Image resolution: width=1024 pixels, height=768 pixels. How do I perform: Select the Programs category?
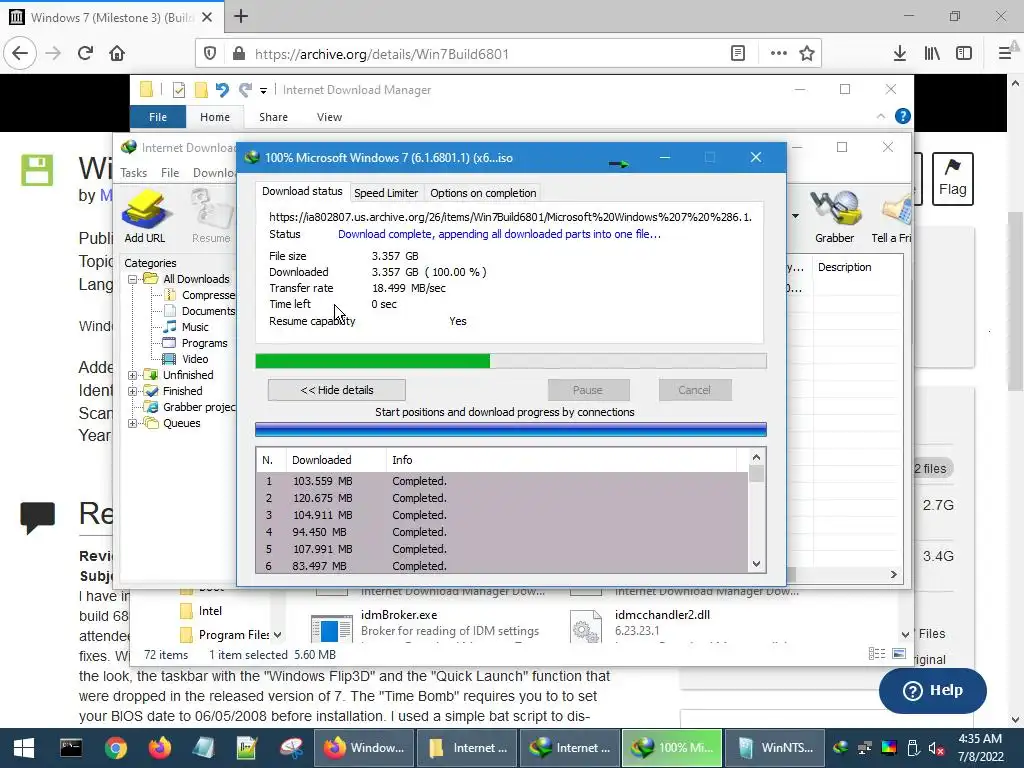pos(204,343)
